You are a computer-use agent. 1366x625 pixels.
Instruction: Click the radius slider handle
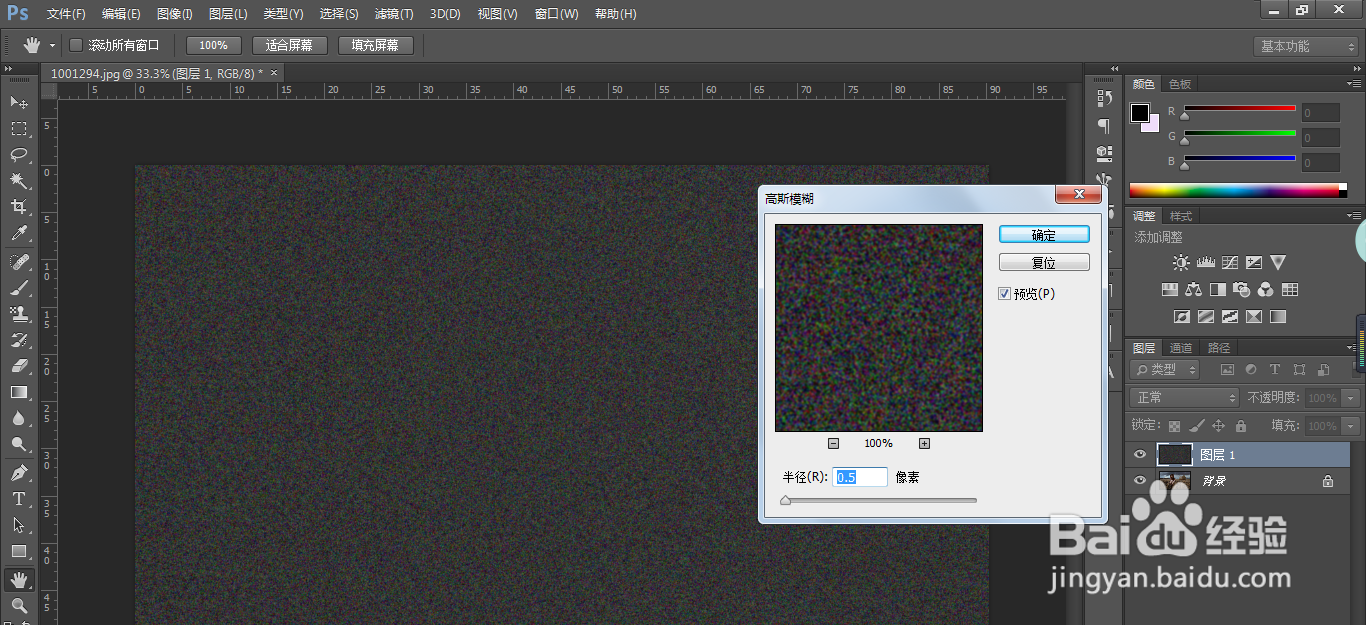[x=785, y=500]
